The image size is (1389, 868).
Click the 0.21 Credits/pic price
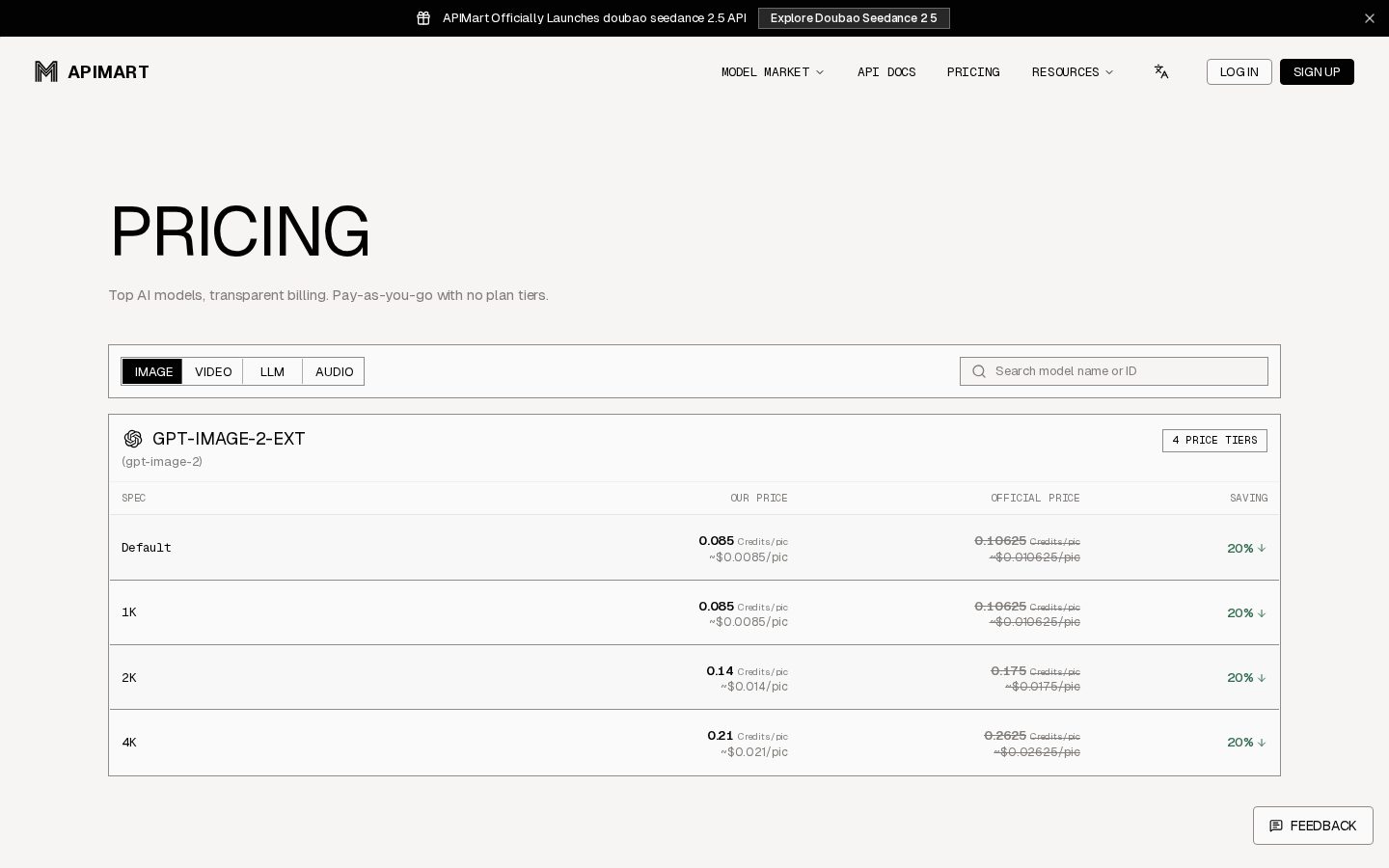tap(748, 736)
